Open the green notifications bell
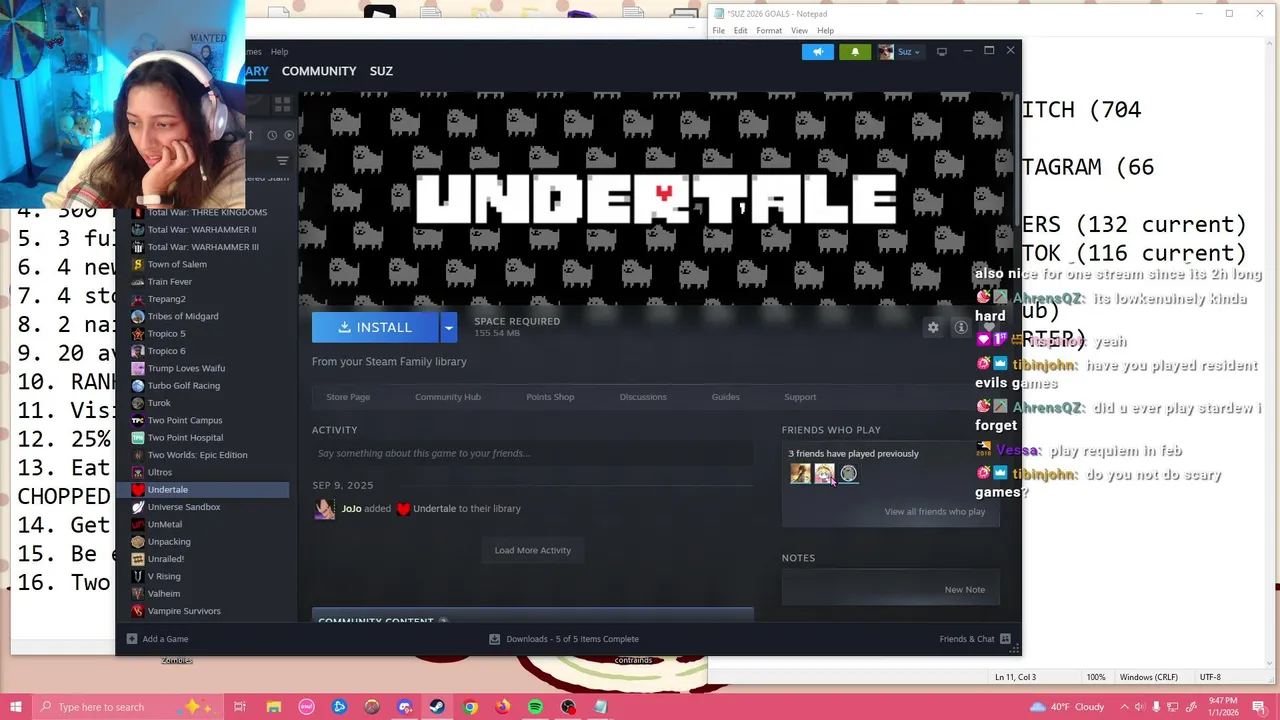This screenshot has height=720, width=1280. pos(855,52)
